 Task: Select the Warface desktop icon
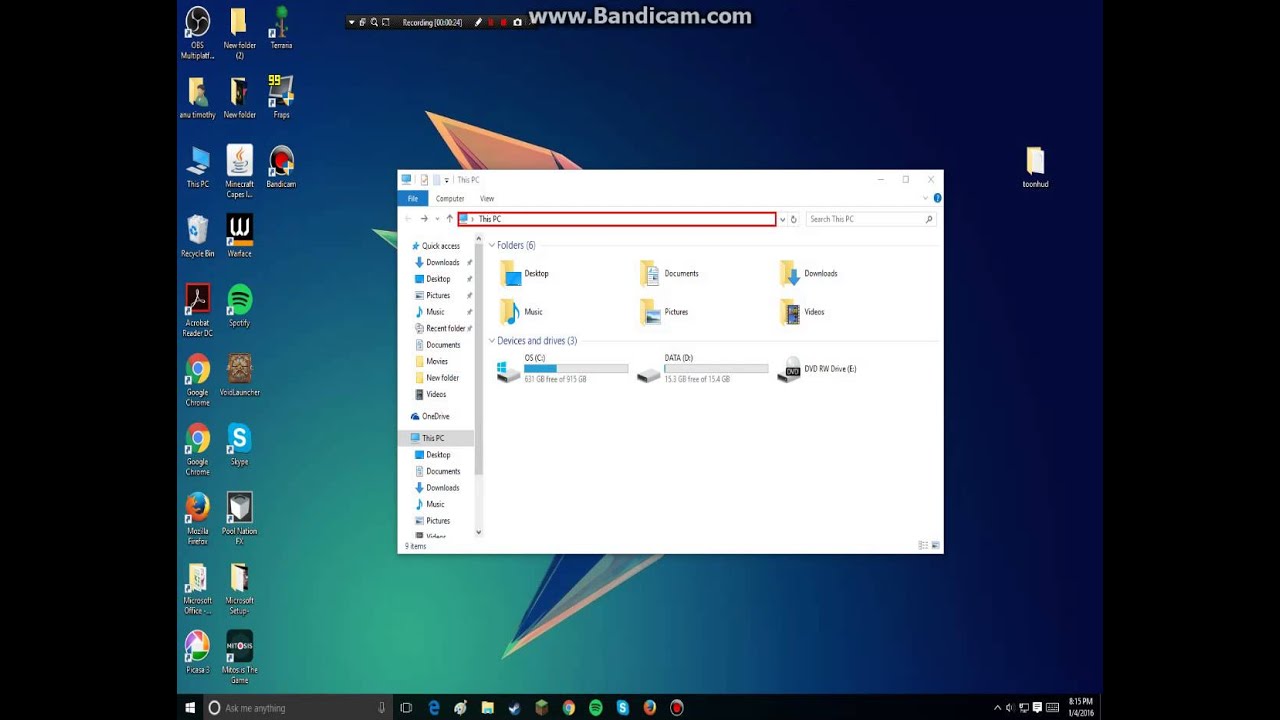coord(239,236)
